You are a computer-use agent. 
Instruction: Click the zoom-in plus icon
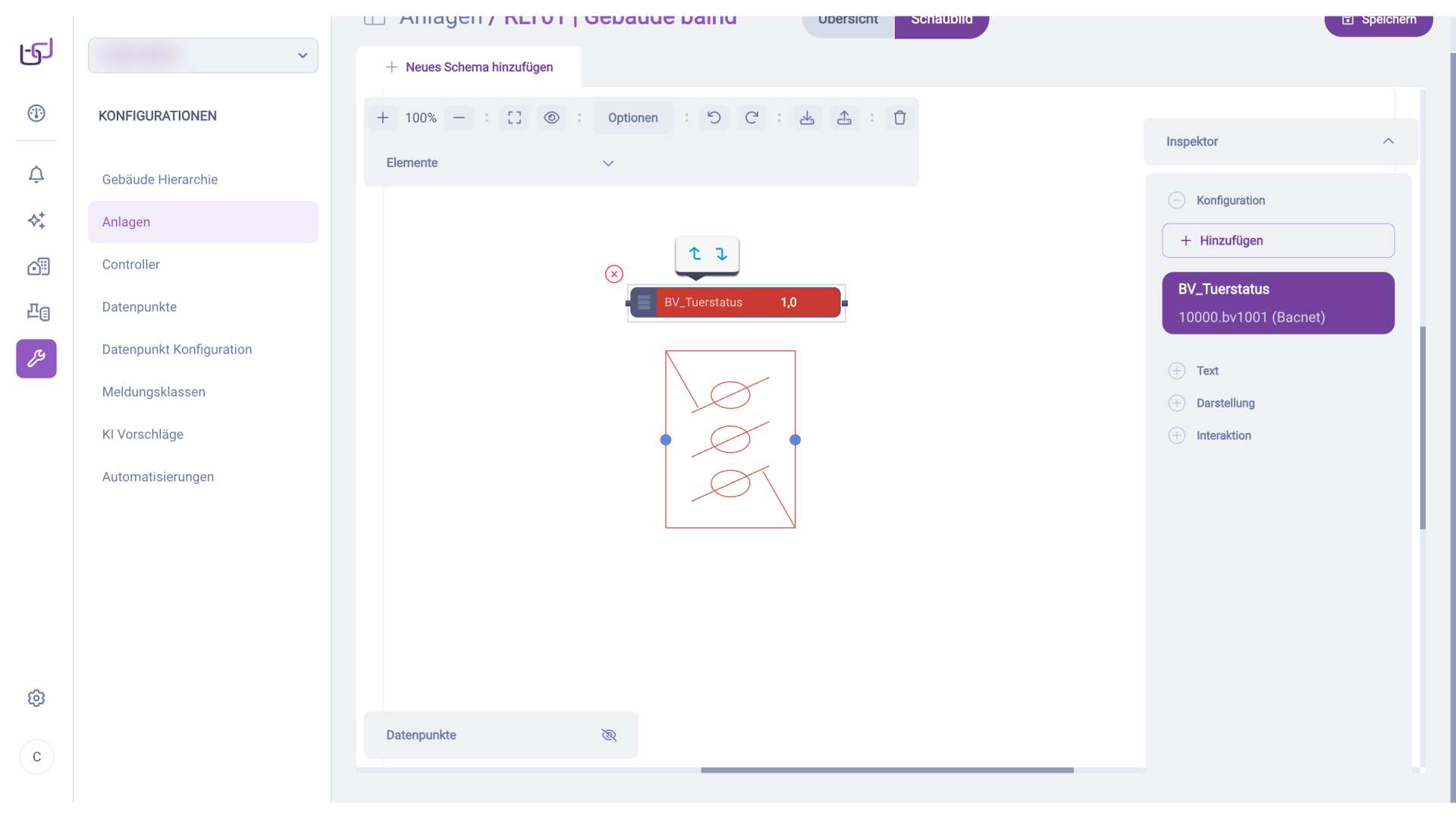382,118
